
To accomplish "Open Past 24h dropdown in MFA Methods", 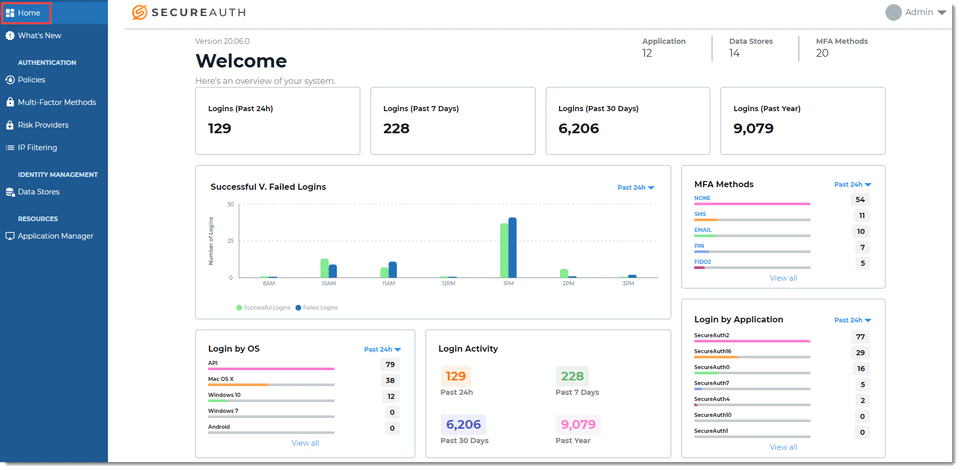I will tap(852, 184).
